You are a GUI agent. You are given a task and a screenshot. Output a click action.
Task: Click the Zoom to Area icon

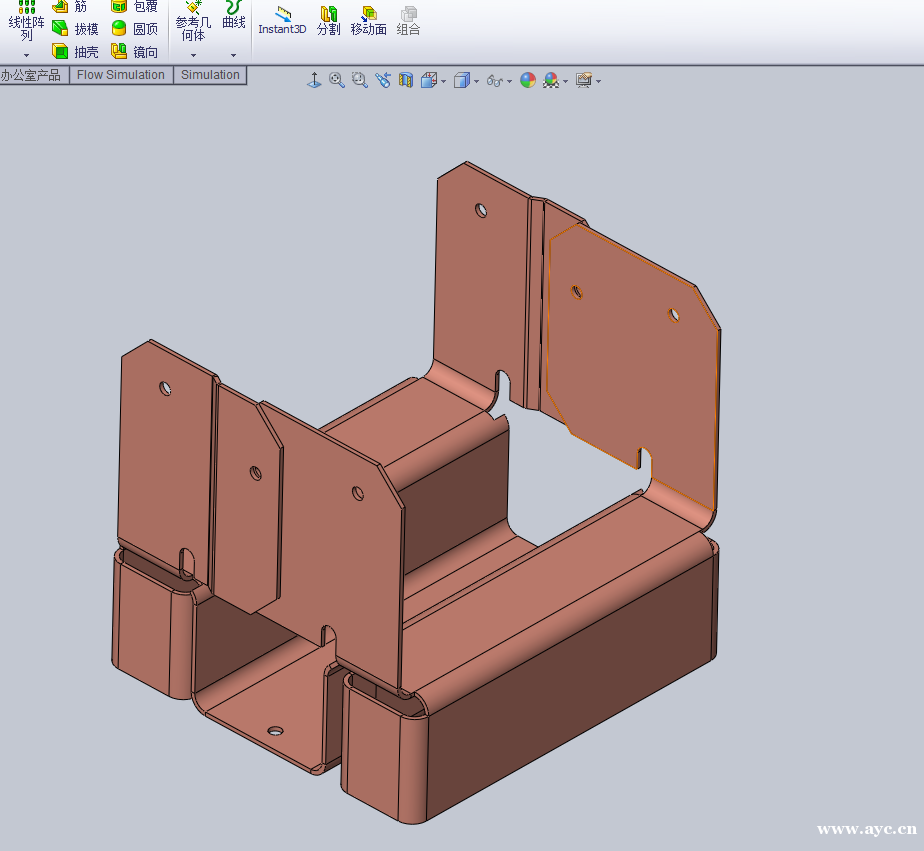tap(359, 80)
